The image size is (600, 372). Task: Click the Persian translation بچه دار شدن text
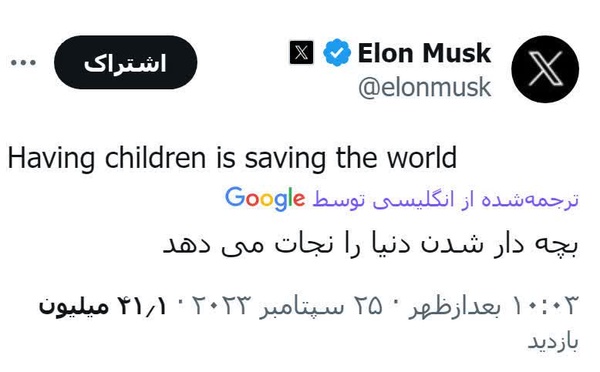pyautogui.click(x=370, y=245)
